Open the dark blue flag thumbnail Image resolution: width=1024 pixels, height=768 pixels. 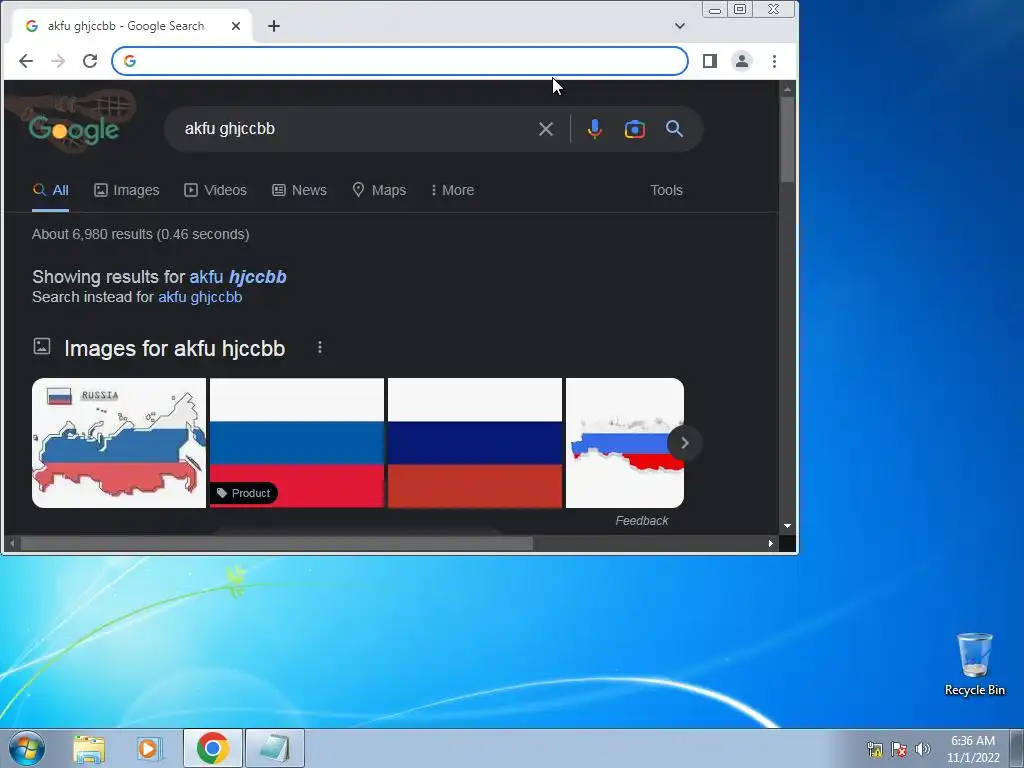pos(475,443)
